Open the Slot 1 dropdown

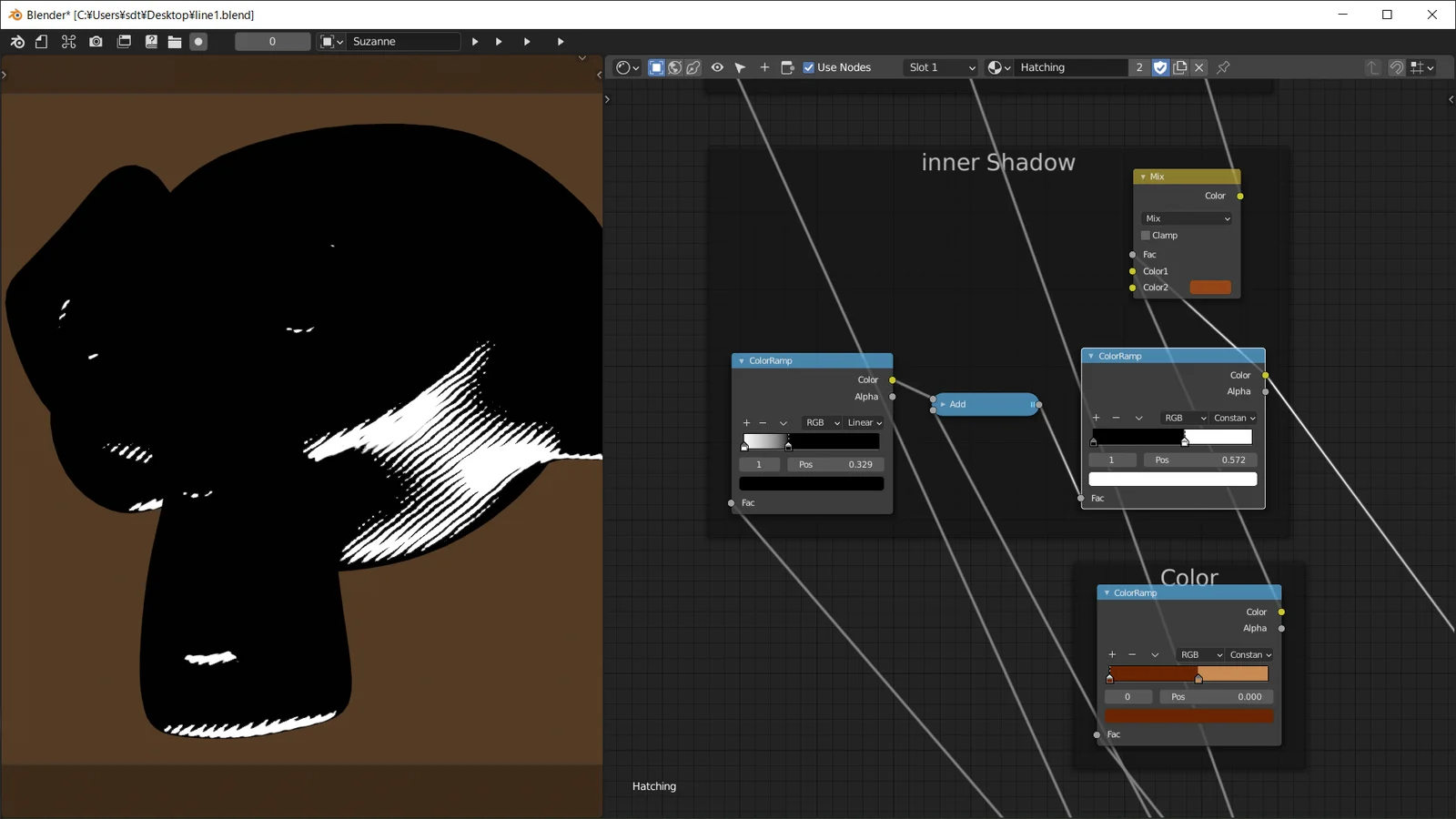939,67
